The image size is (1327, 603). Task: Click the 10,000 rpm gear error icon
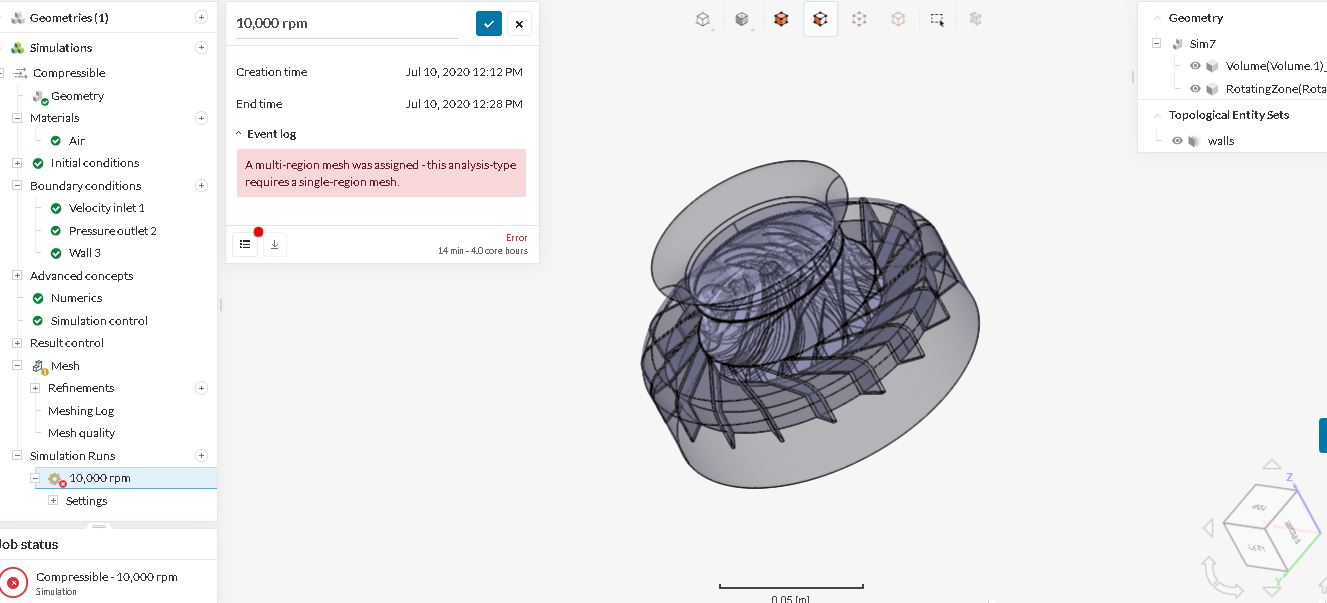tap(56, 479)
